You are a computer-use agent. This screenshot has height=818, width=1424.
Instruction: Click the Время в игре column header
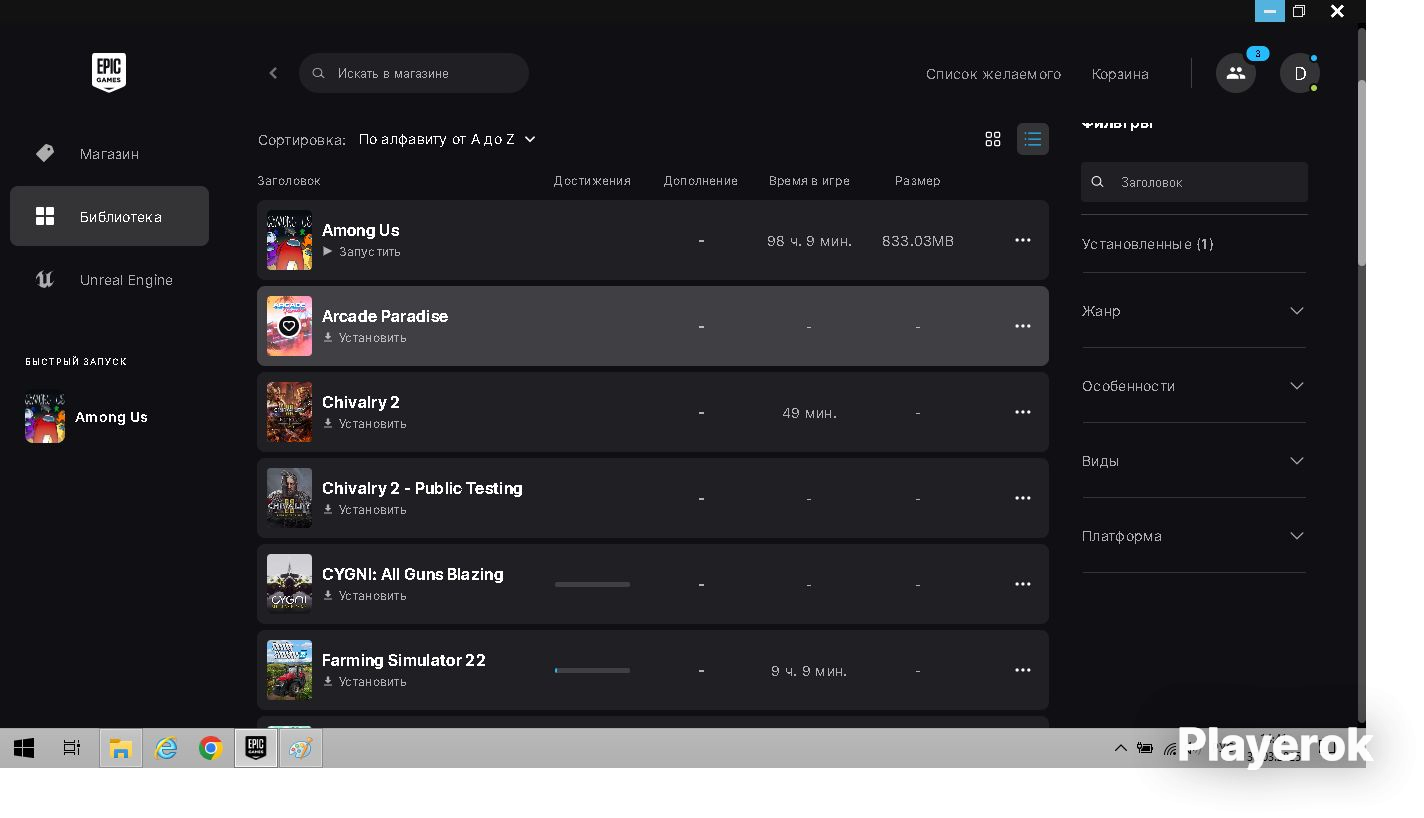pyautogui.click(x=809, y=181)
